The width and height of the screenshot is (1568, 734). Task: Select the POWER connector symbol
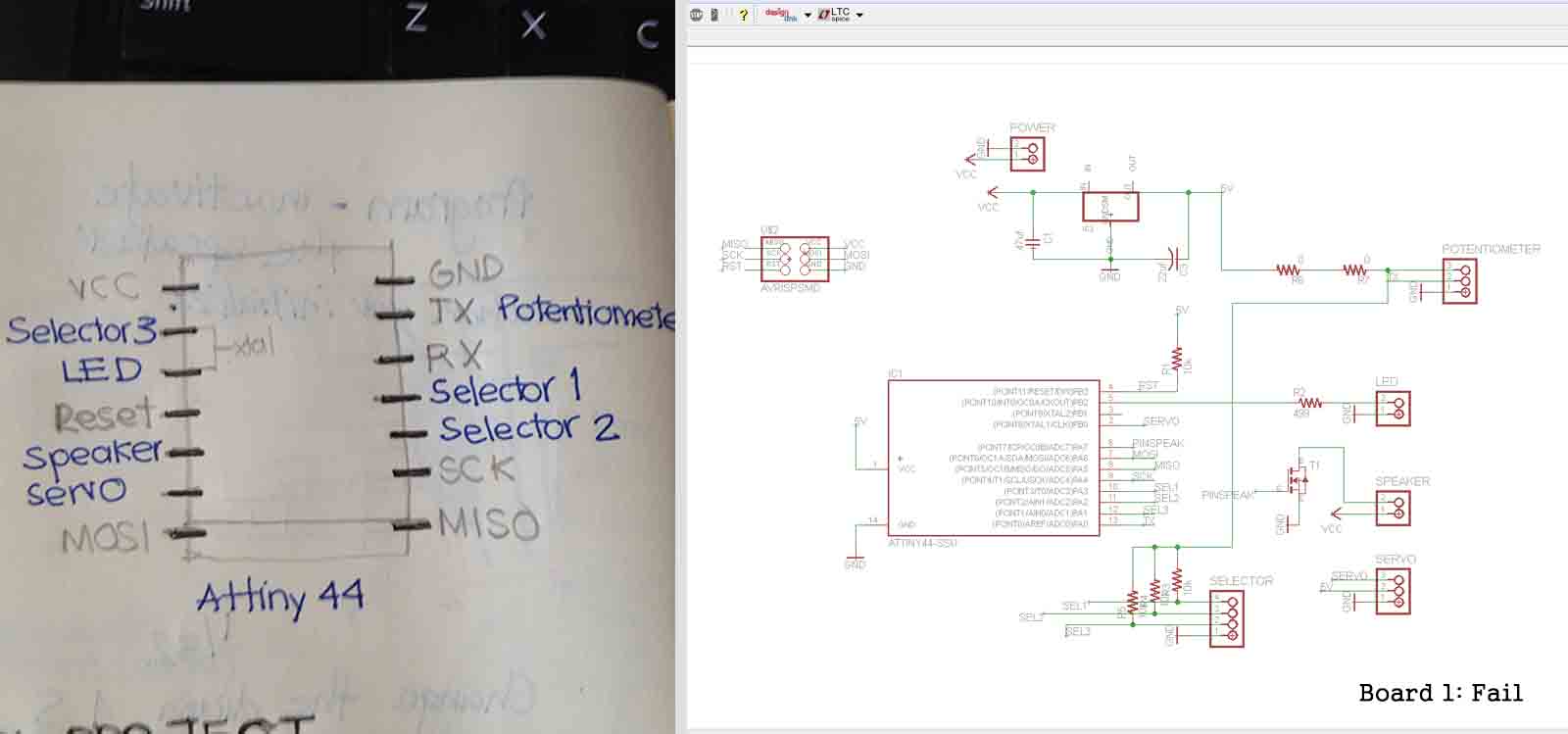pyautogui.click(x=1028, y=154)
